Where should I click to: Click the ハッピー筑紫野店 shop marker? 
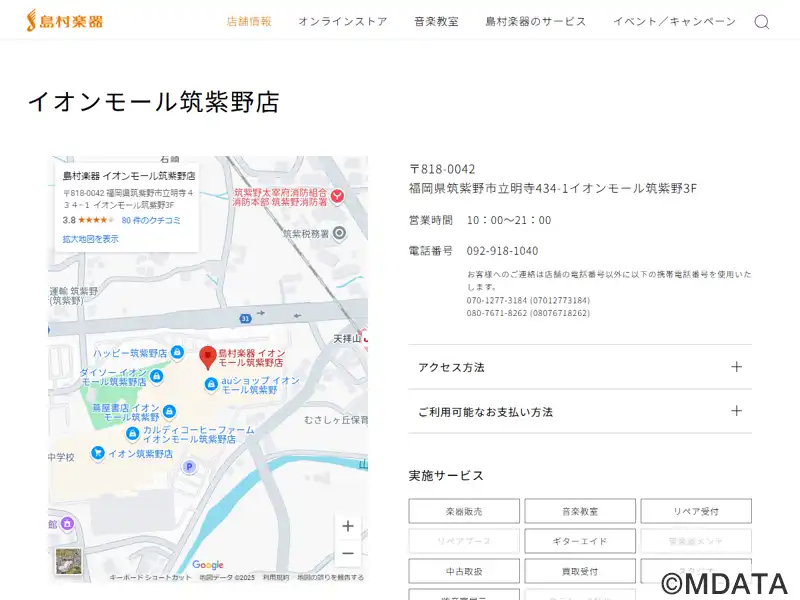click(177, 352)
